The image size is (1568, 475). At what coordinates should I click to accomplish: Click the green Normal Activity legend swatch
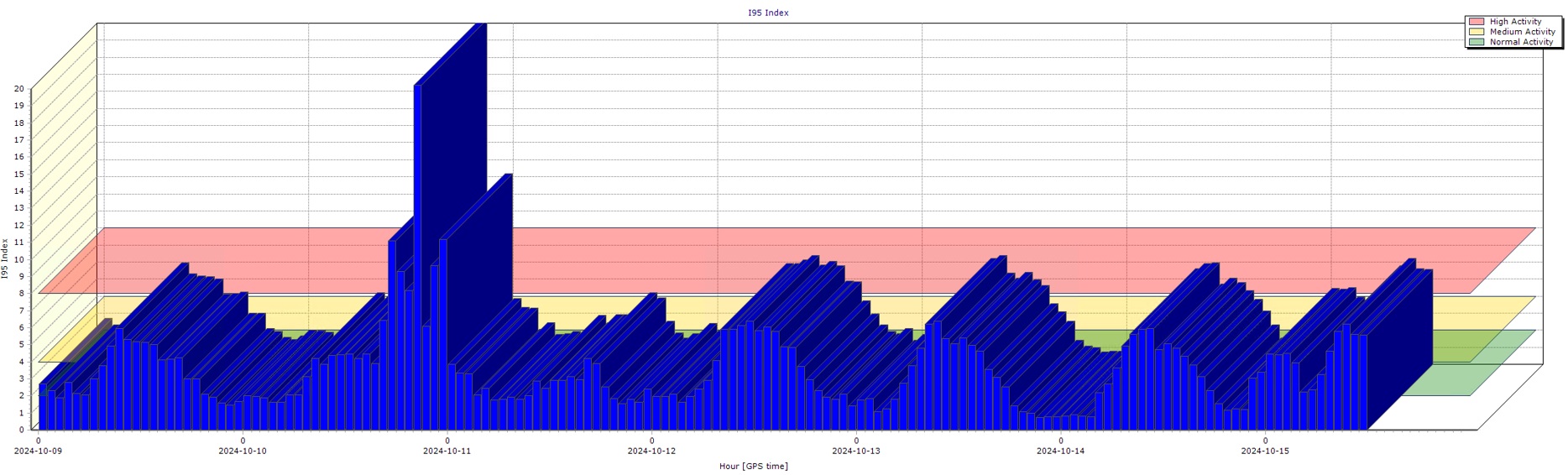(1477, 42)
